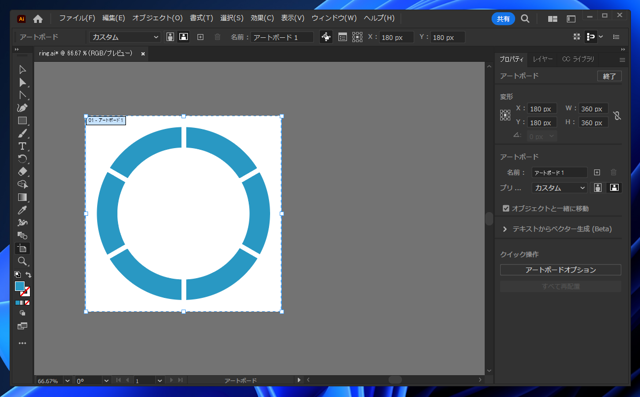This screenshot has height=397, width=640.
Task: Select the Rotate tool
Action: 22,159
